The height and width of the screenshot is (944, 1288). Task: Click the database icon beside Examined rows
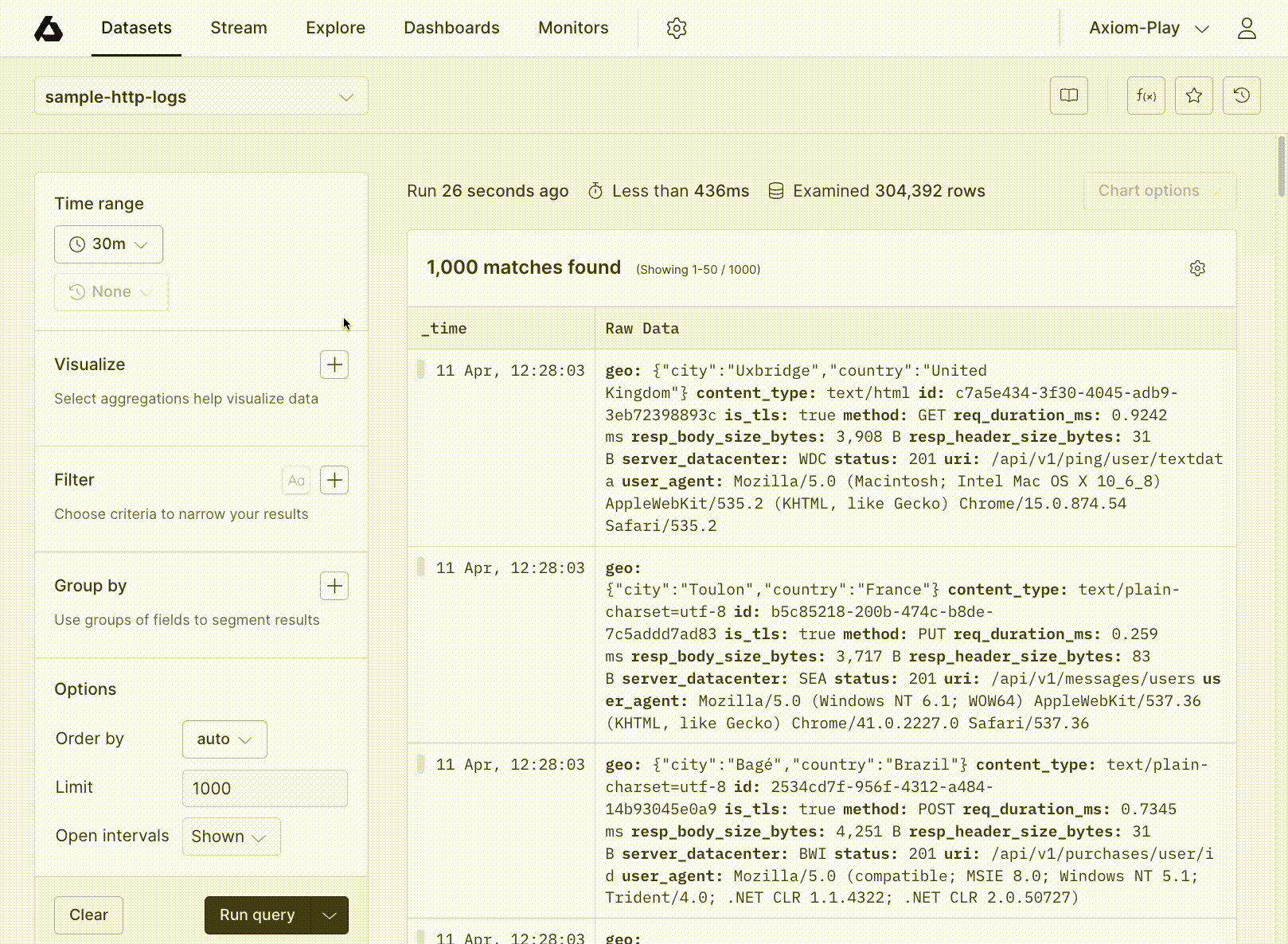pyautogui.click(x=776, y=191)
